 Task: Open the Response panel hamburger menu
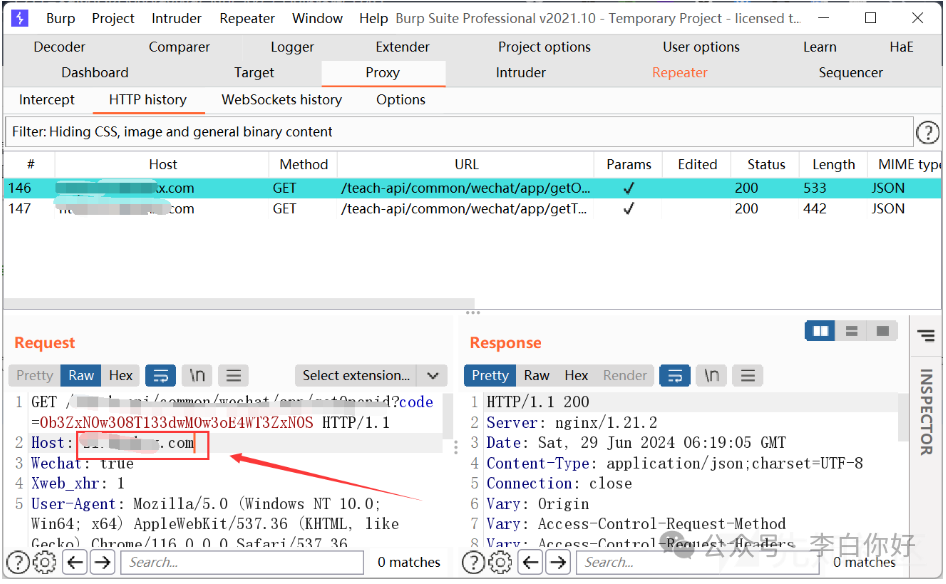click(749, 376)
